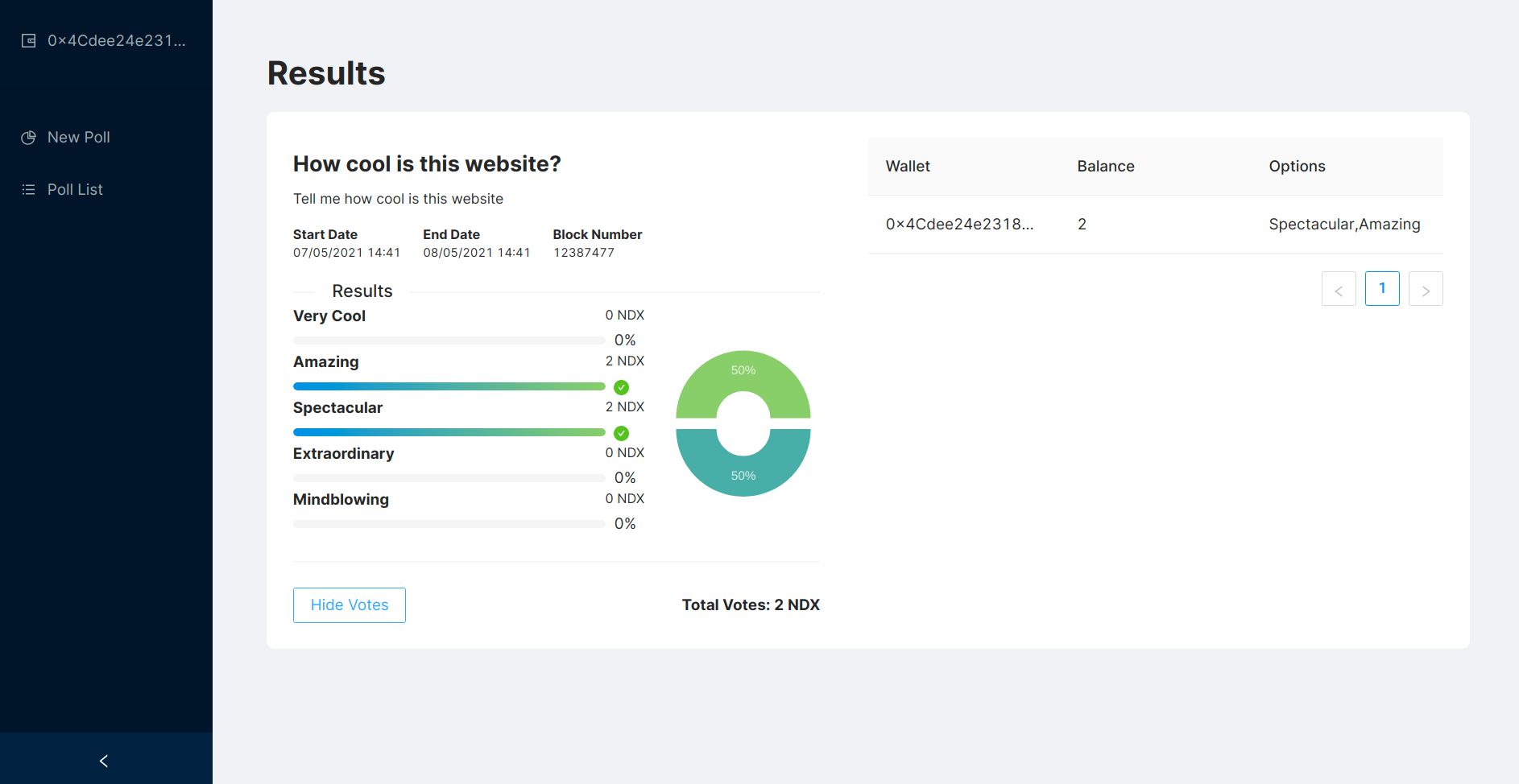Click the Poll List bullet-list icon
The image size is (1519, 784).
(28, 190)
